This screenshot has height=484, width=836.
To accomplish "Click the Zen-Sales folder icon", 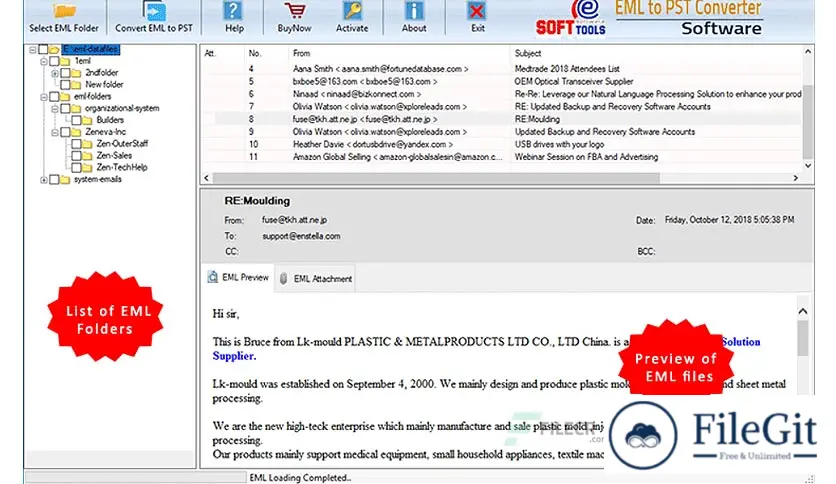I will [87, 155].
